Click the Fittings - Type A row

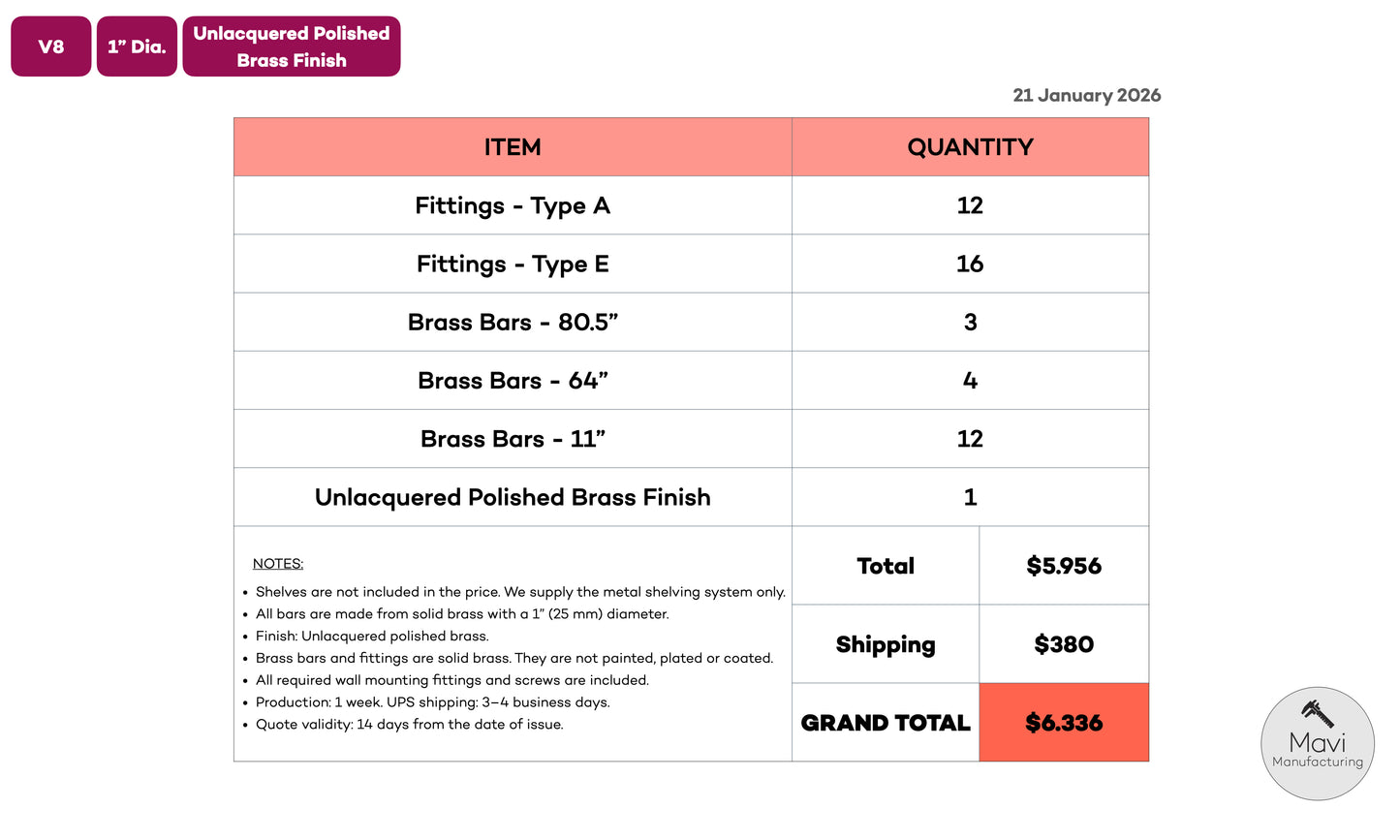pos(513,205)
